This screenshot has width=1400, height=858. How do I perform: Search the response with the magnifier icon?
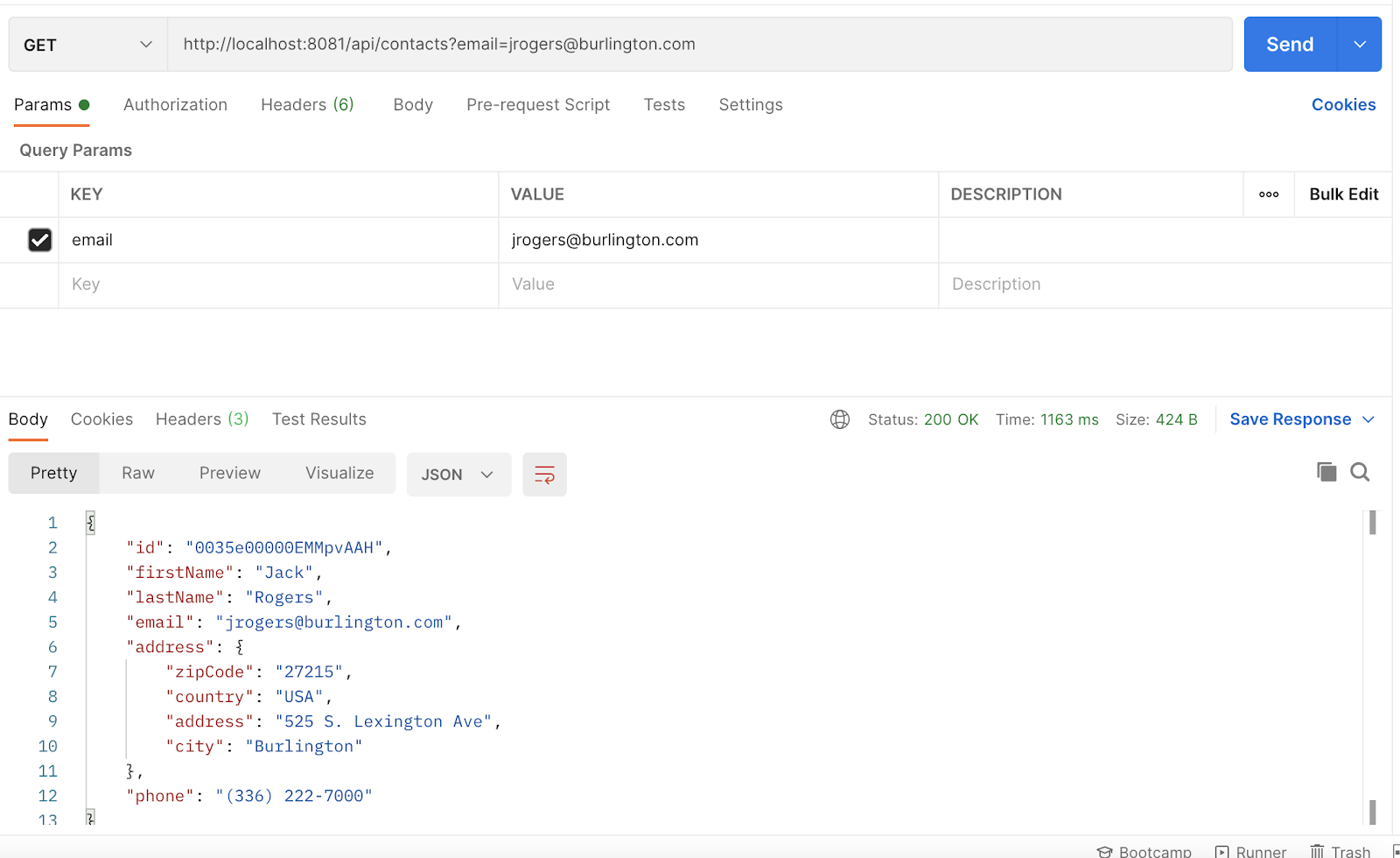coord(1360,472)
